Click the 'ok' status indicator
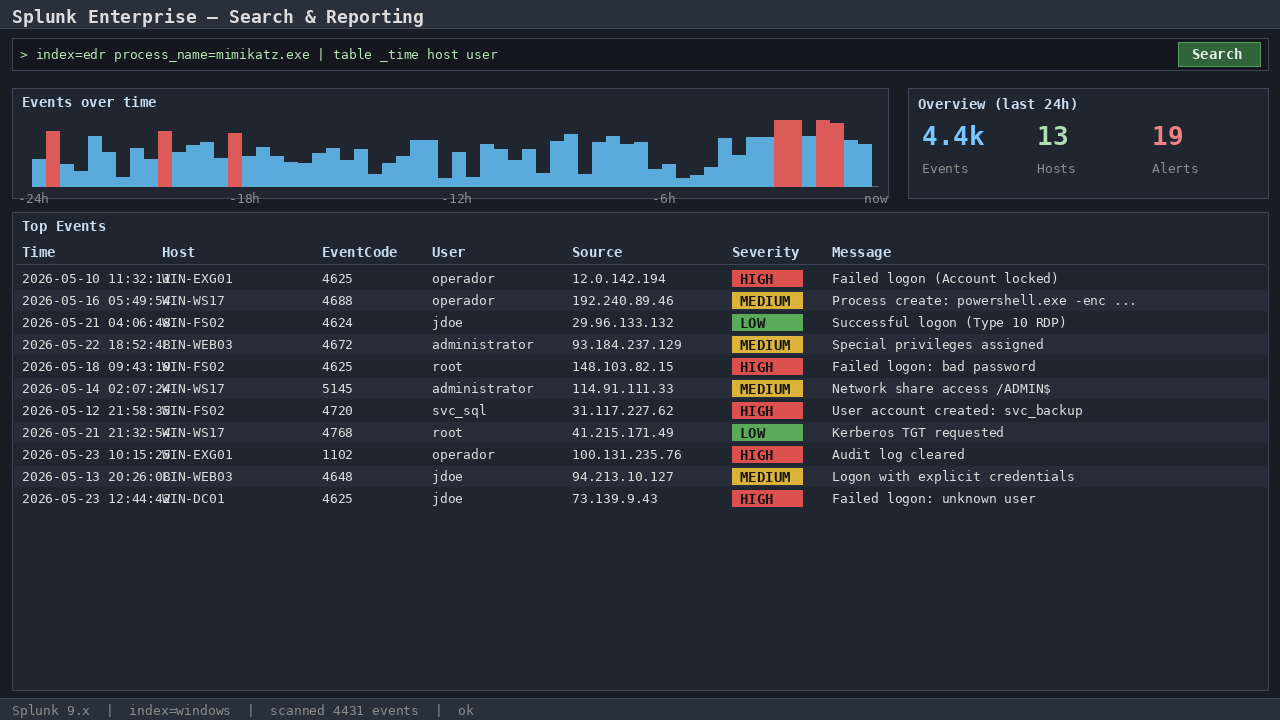 [466, 711]
